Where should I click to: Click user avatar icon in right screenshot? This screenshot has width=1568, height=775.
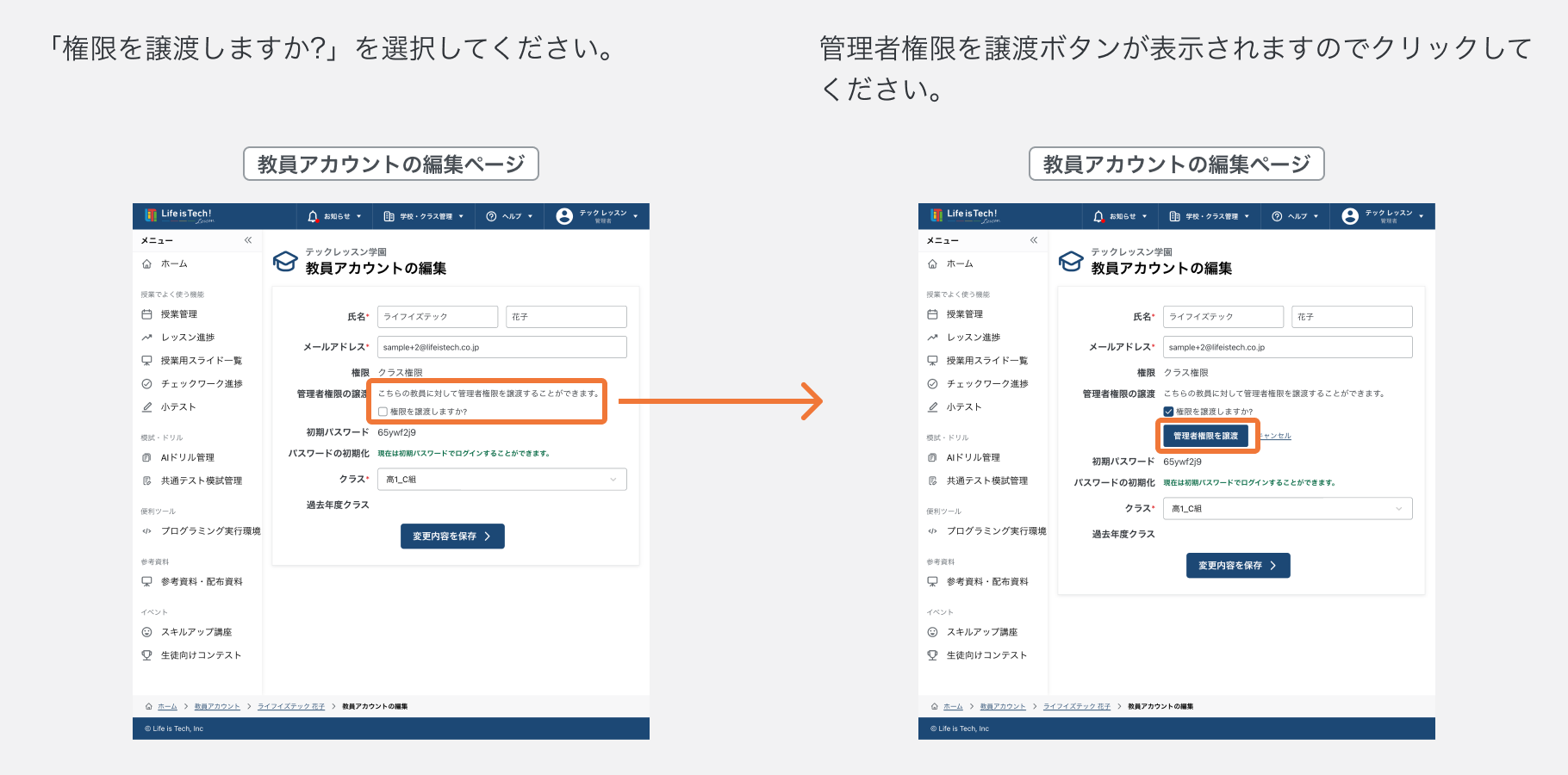[x=1350, y=216]
